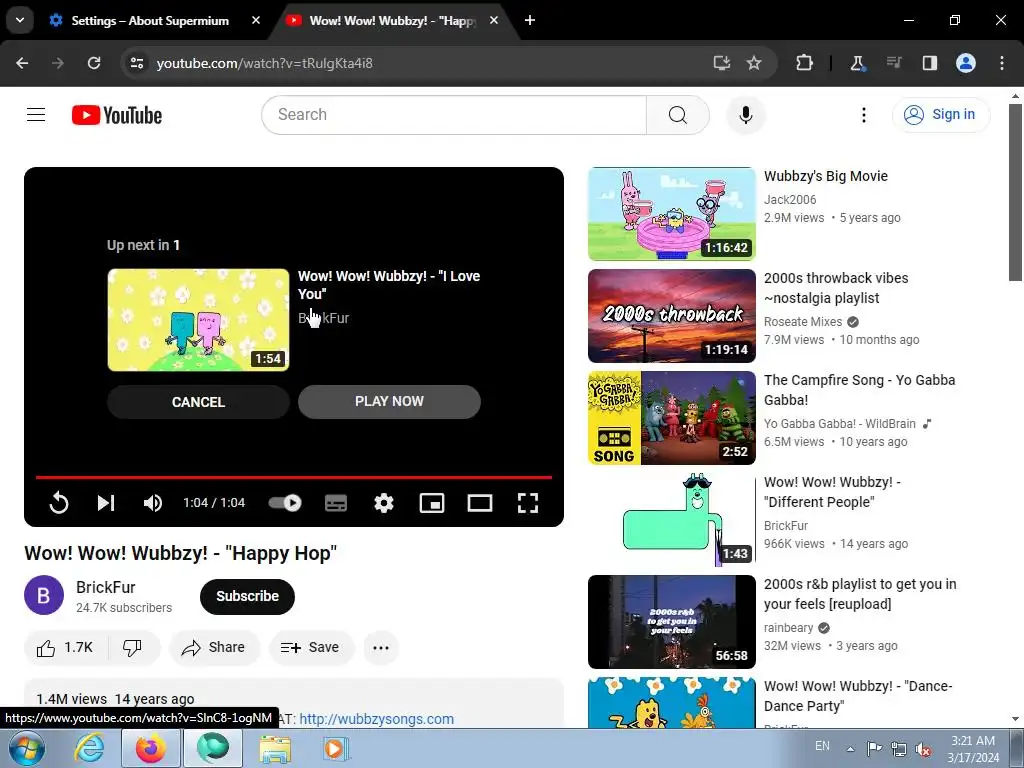Toggle subtitles with the captions icon

[x=336, y=503]
